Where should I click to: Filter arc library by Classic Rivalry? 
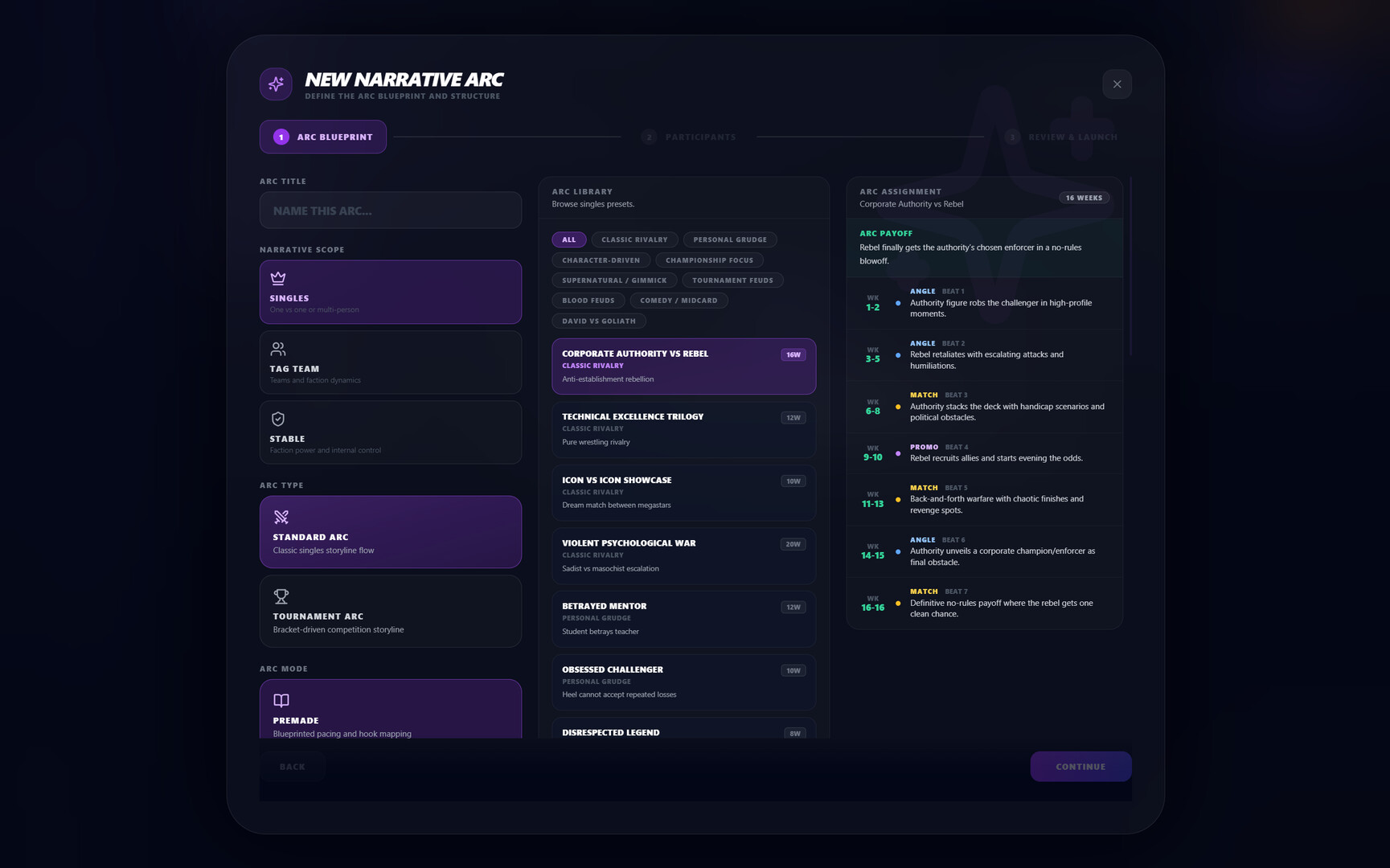tap(634, 240)
